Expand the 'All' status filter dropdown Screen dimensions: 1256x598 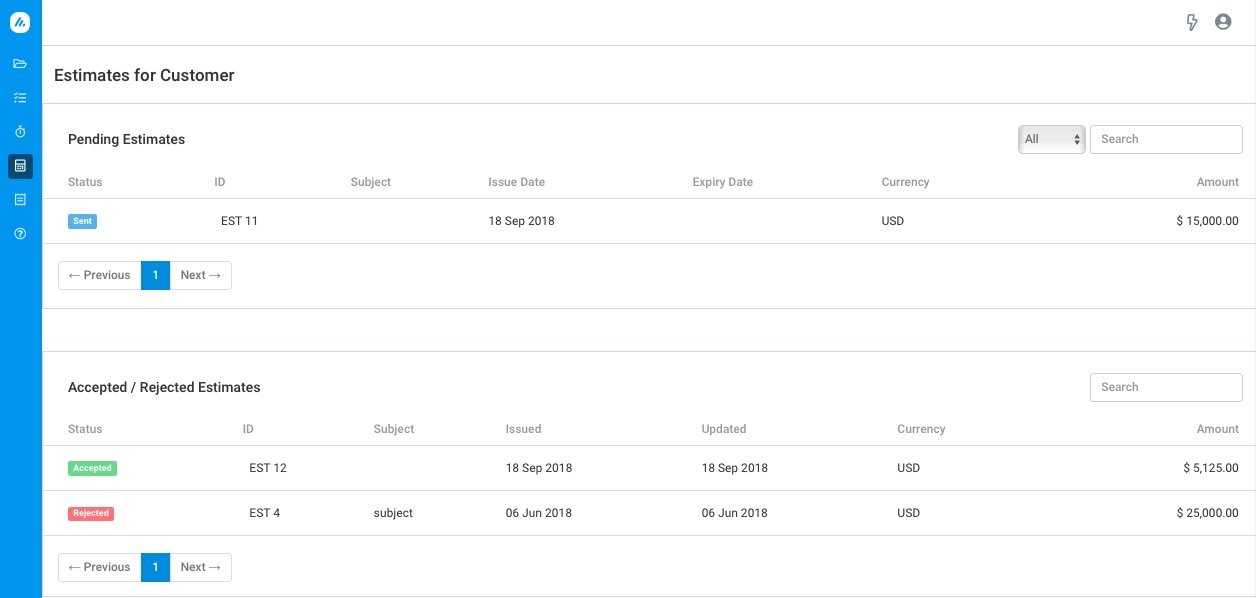tap(1051, 139)
